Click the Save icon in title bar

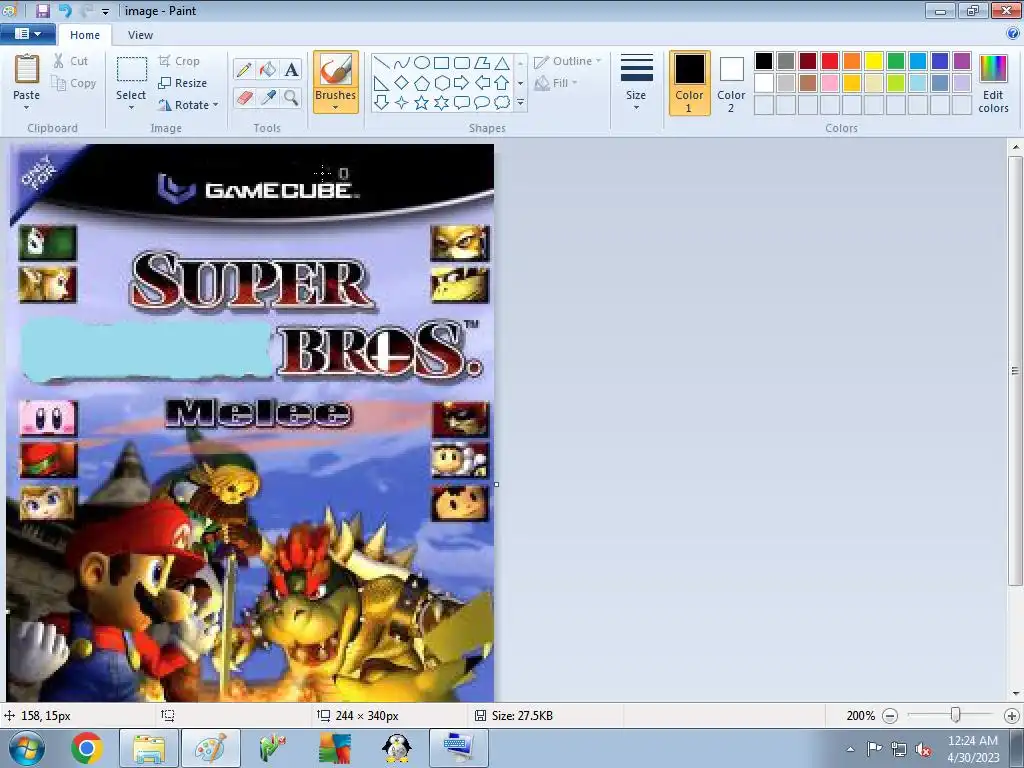[x=42, y=10]
